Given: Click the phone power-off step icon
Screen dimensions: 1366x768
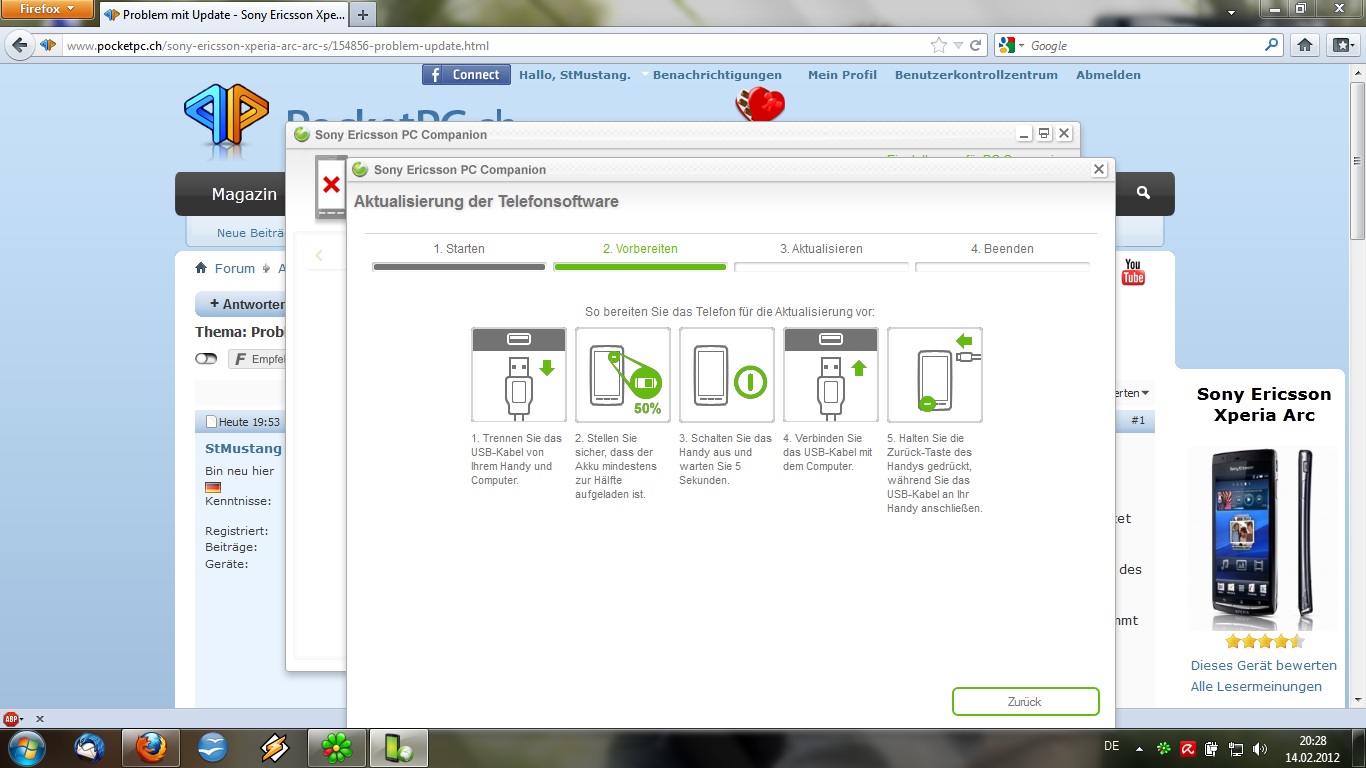Looking at the screenshot, I should click(x=727, y=375).
